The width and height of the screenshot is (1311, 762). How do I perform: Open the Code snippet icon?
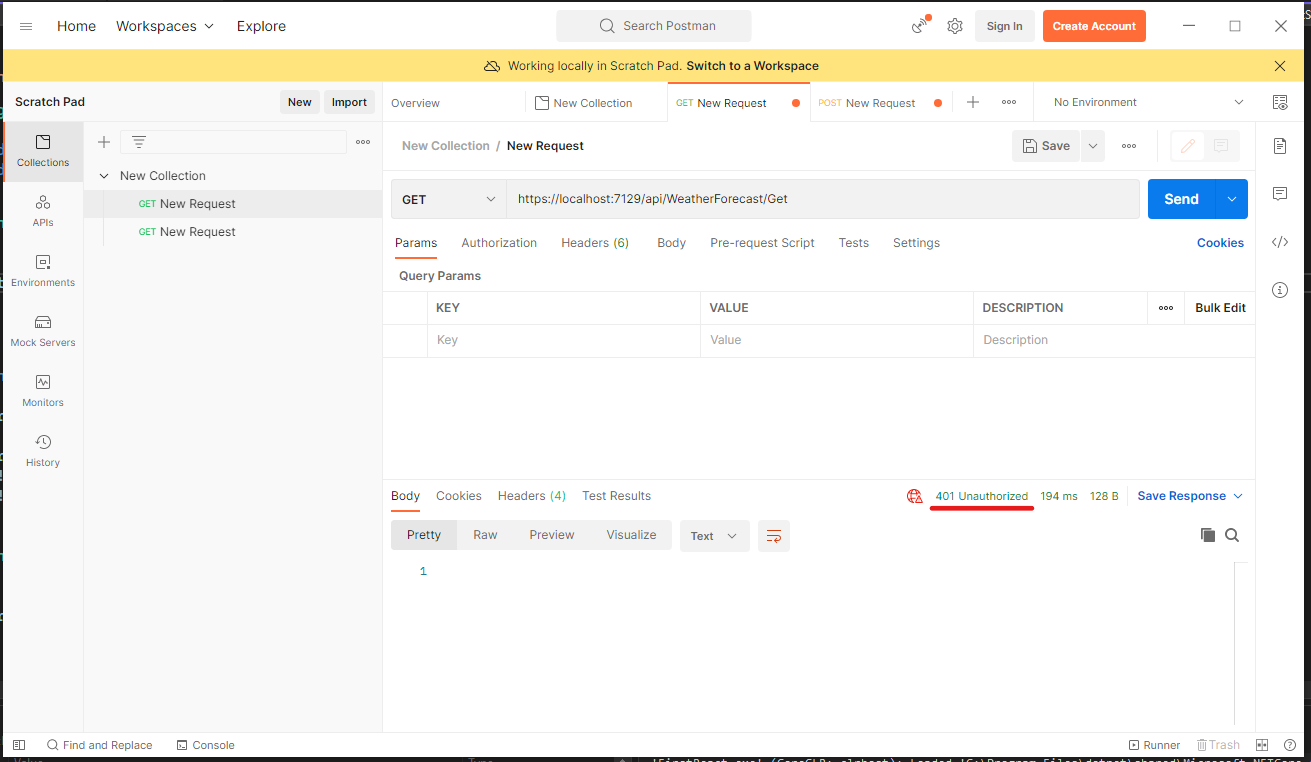(1280, 242)
